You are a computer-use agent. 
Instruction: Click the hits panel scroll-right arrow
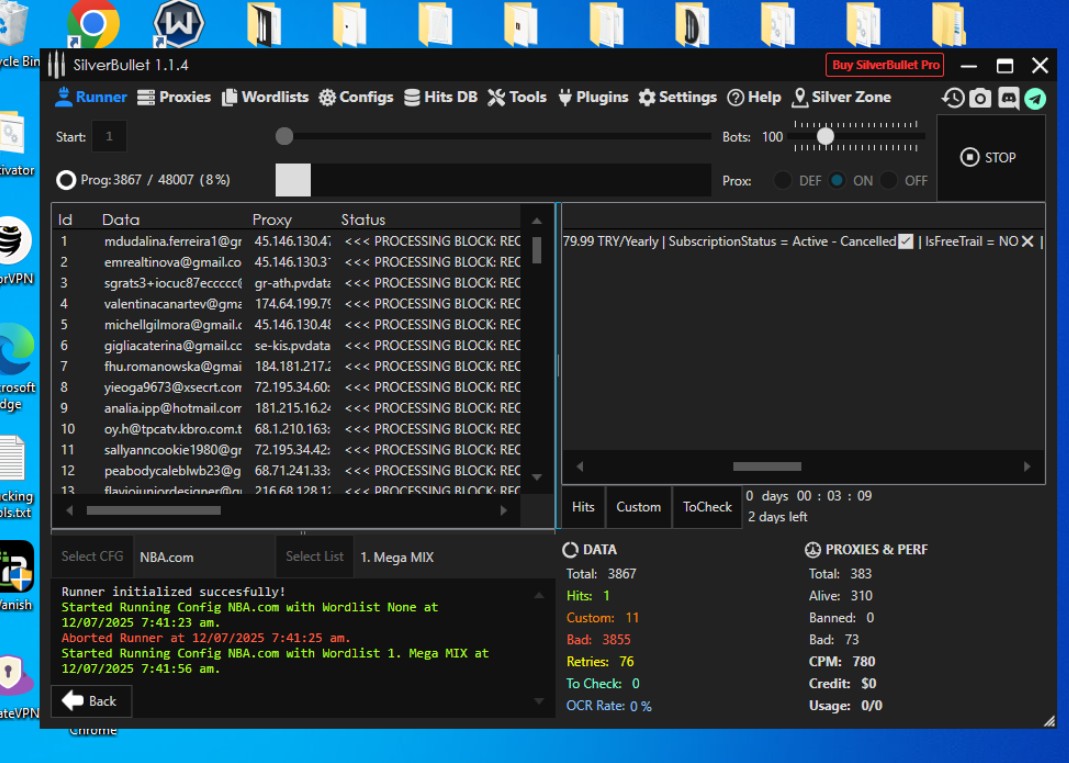pyautogui.click(x=1027, y=466)
